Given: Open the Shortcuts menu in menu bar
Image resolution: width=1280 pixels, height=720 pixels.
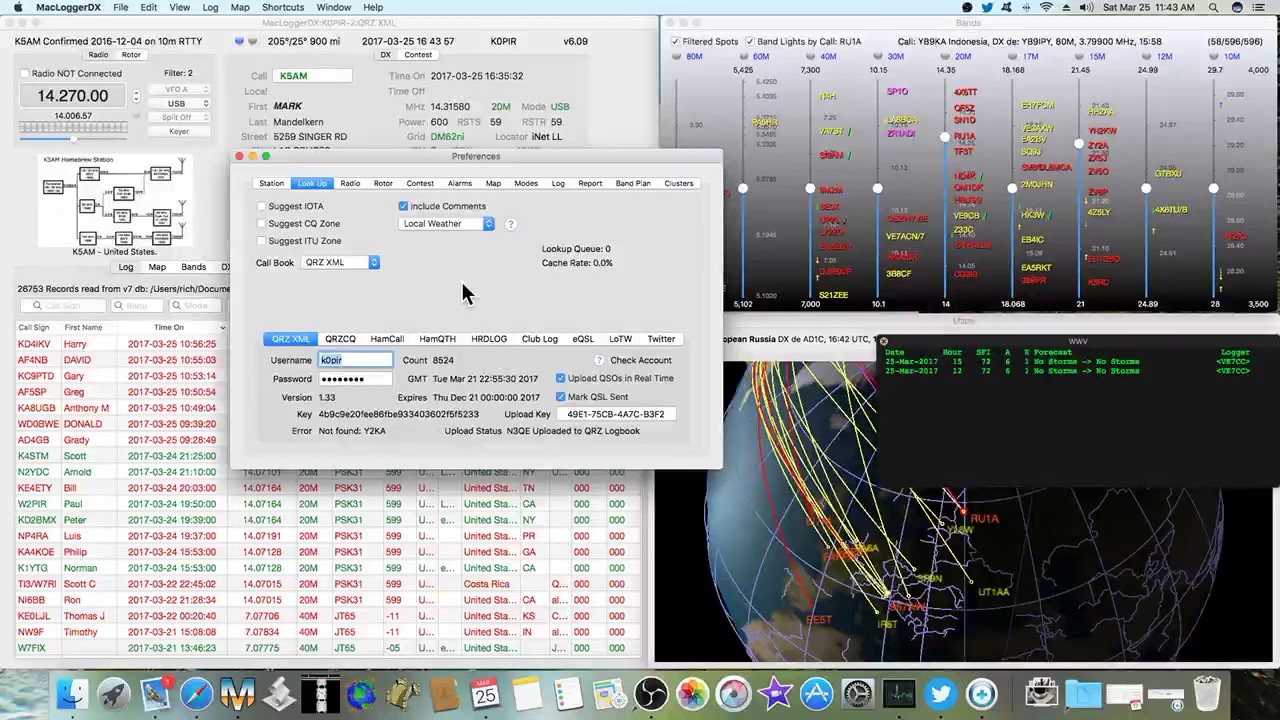Looking at the screenshot, I should pyautogui.click(x=283, y=7).
